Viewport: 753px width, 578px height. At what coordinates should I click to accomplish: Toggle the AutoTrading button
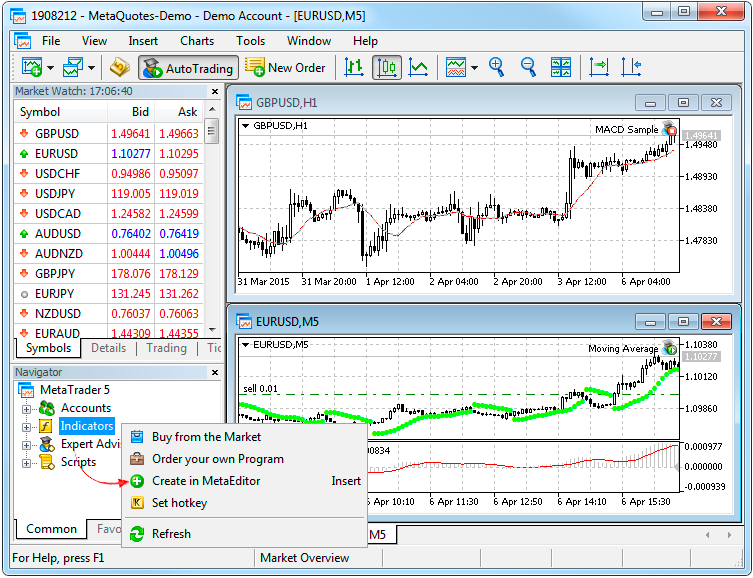188,68
